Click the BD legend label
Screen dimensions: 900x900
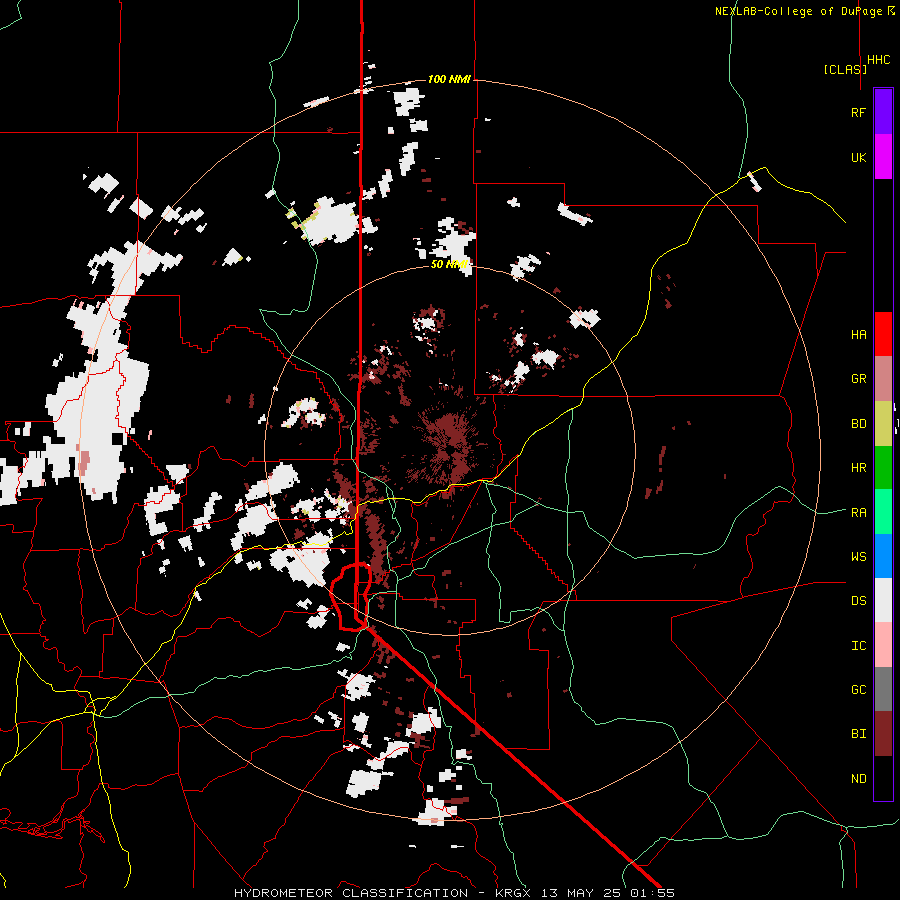(858, 424)
